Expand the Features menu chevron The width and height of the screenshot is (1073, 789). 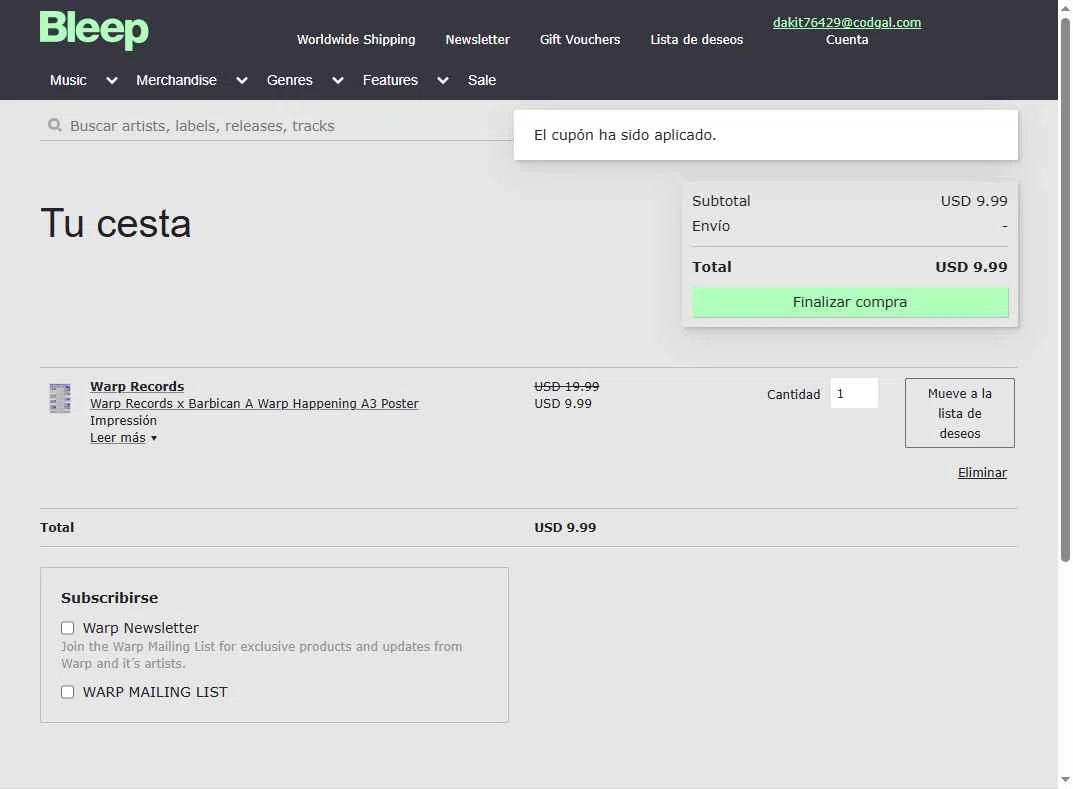click(x=443, y=81)
